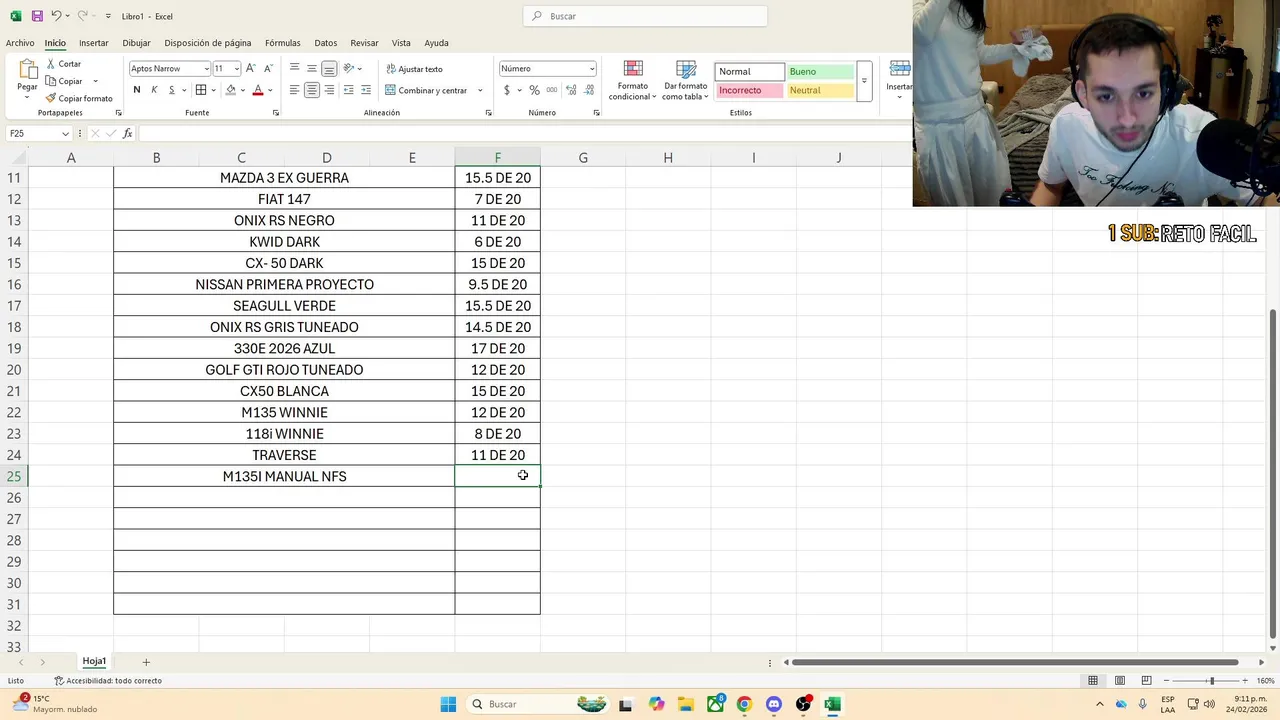This screenshot has height=720, width=1280.
Task: Select the Incorrecto cell style
Action: click(x=750, y=90)
